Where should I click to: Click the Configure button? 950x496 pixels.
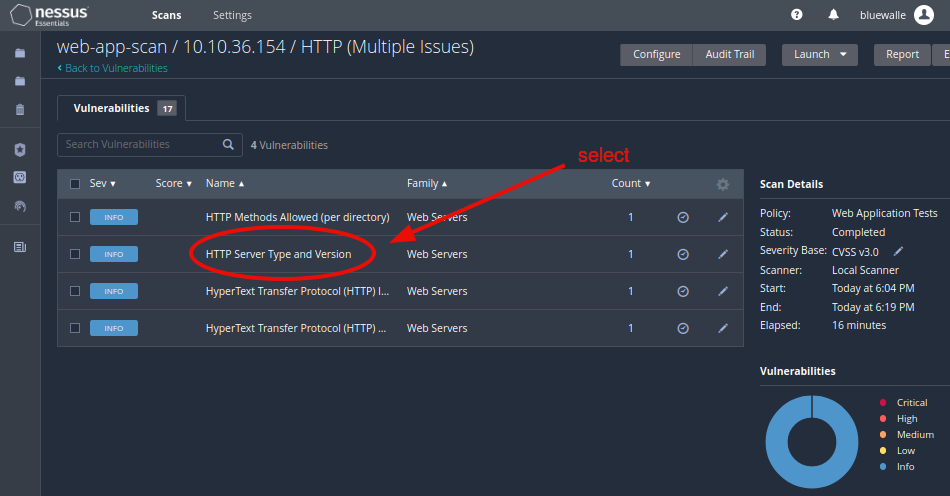click(656, 54)
